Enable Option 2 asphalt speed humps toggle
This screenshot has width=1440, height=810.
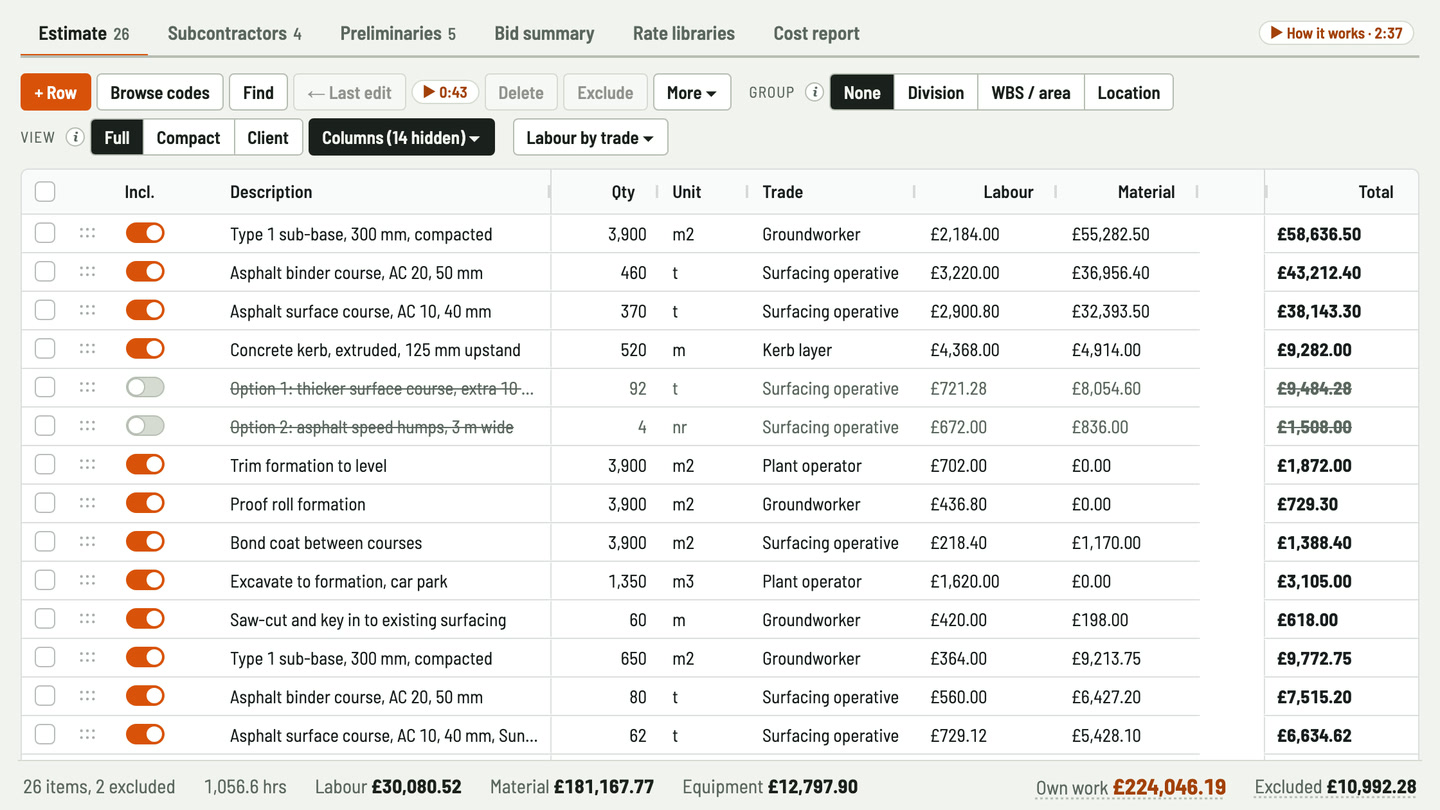[x=145, y=426]
